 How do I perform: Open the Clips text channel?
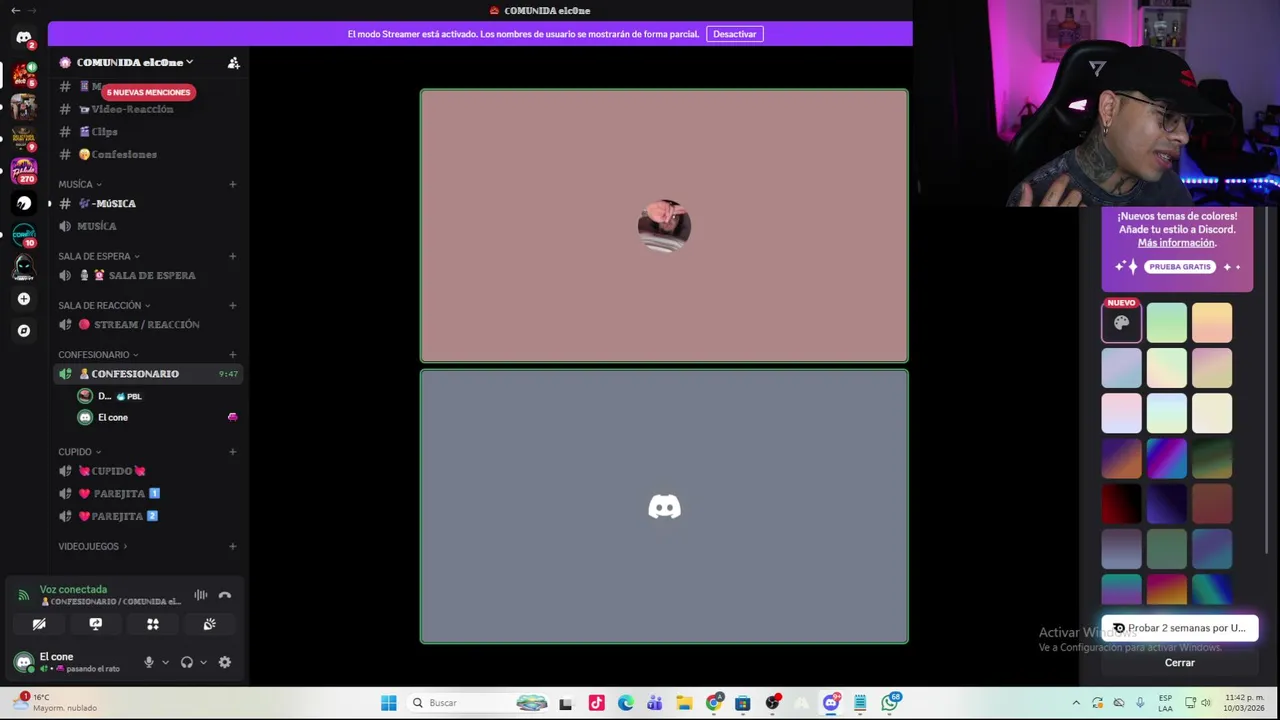(x=148, y=132)
